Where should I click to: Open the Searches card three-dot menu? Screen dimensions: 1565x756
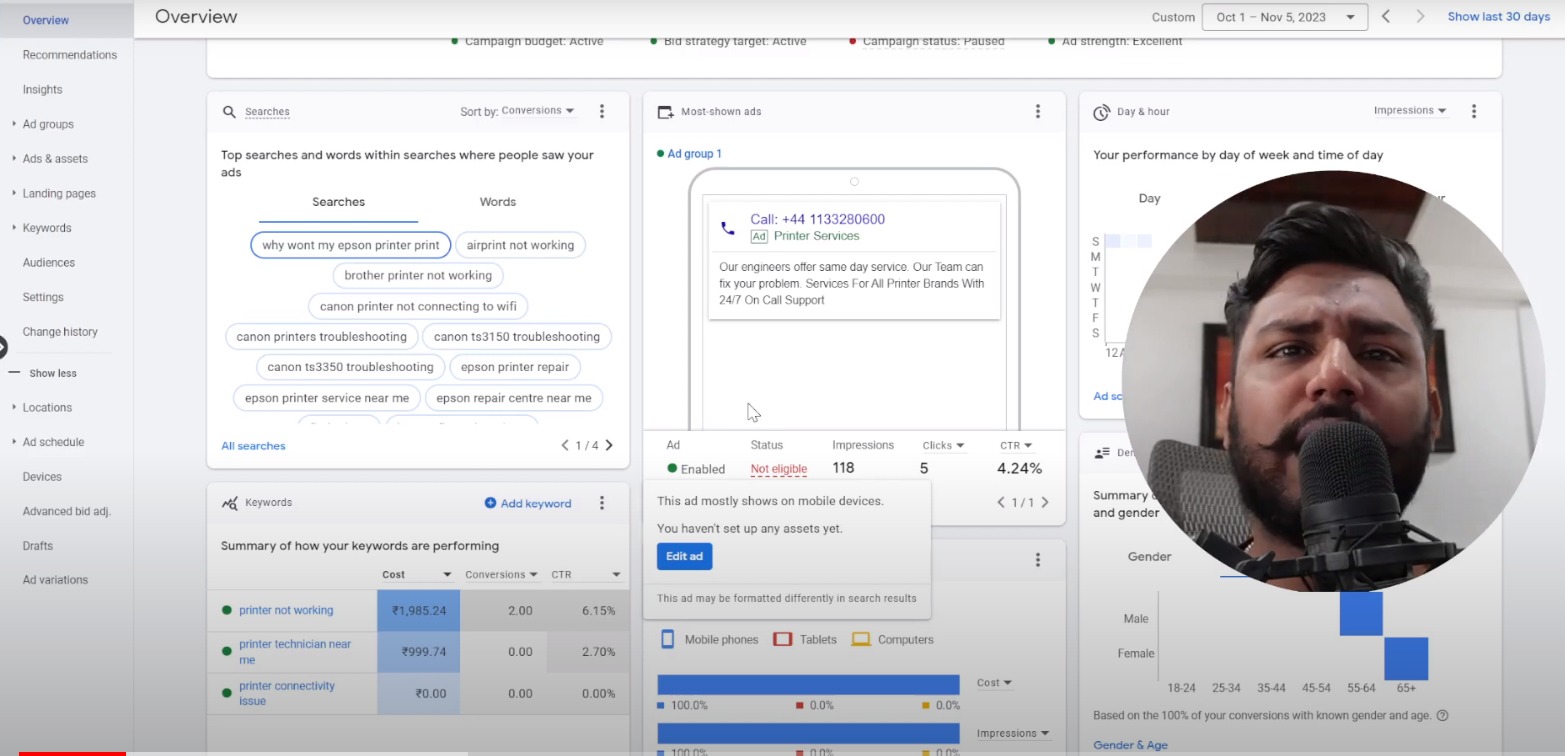click(x=601, y=111)
